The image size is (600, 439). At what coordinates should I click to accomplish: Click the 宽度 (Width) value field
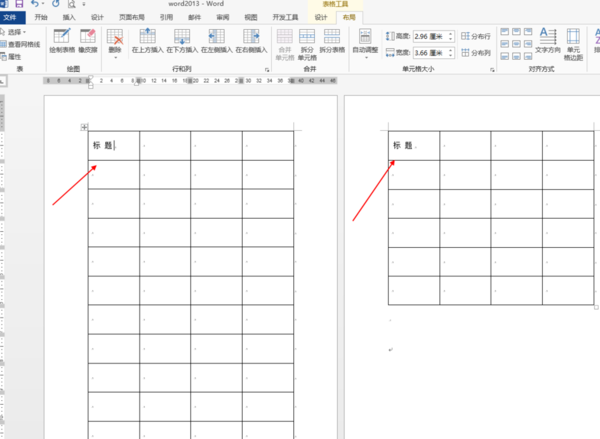(430, 53)
